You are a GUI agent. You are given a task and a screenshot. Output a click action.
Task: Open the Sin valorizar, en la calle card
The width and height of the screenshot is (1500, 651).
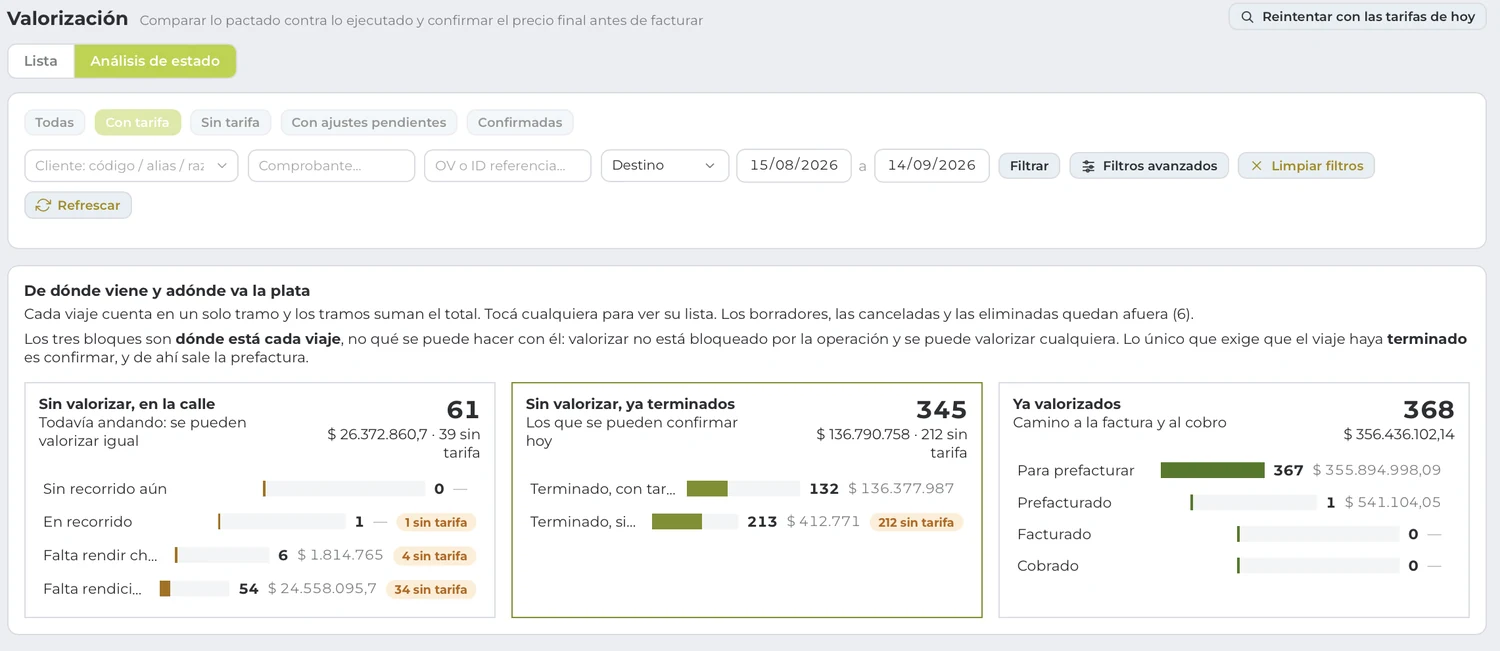260,500
